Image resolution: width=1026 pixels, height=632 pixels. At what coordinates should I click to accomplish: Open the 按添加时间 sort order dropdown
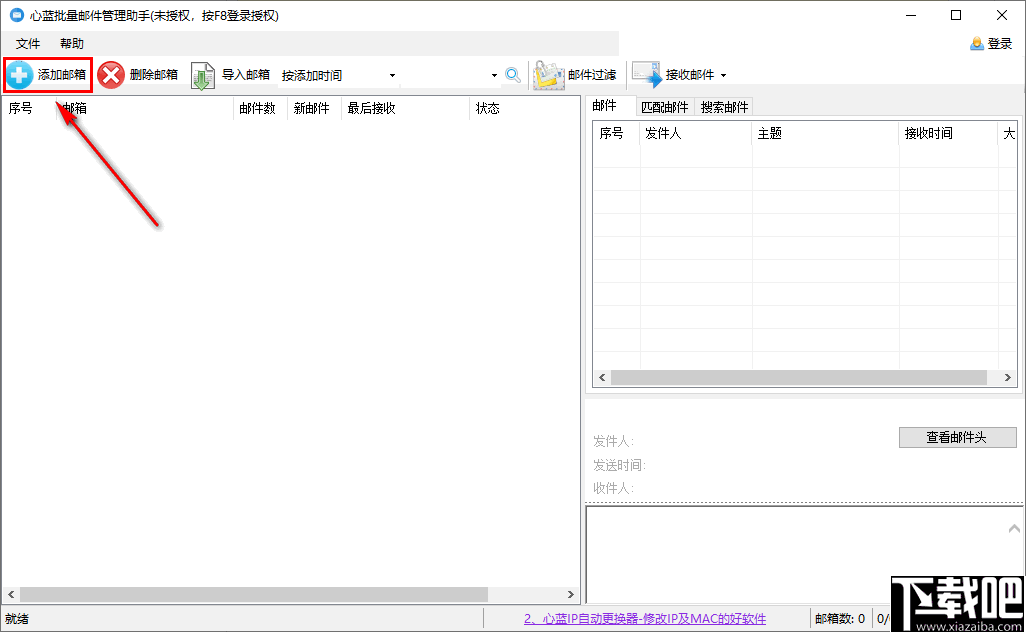pos(392,74)
